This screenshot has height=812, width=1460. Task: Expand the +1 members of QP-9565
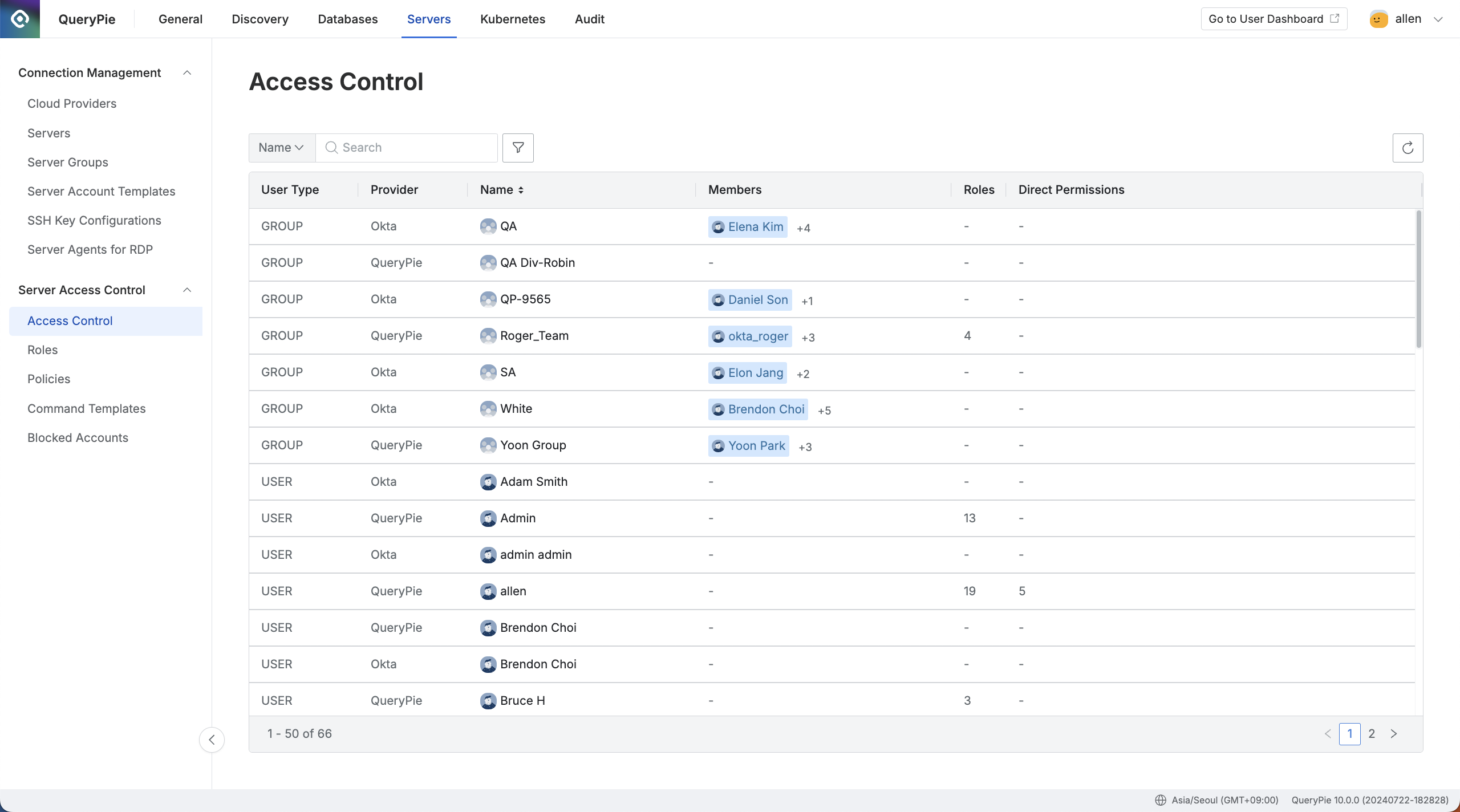click(807, 301)
